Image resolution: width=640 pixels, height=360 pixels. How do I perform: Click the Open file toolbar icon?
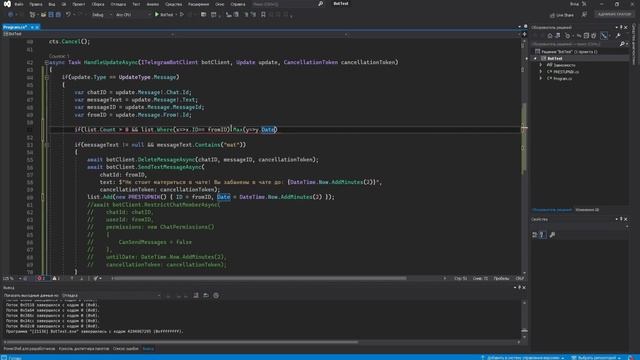click(43, 15)
